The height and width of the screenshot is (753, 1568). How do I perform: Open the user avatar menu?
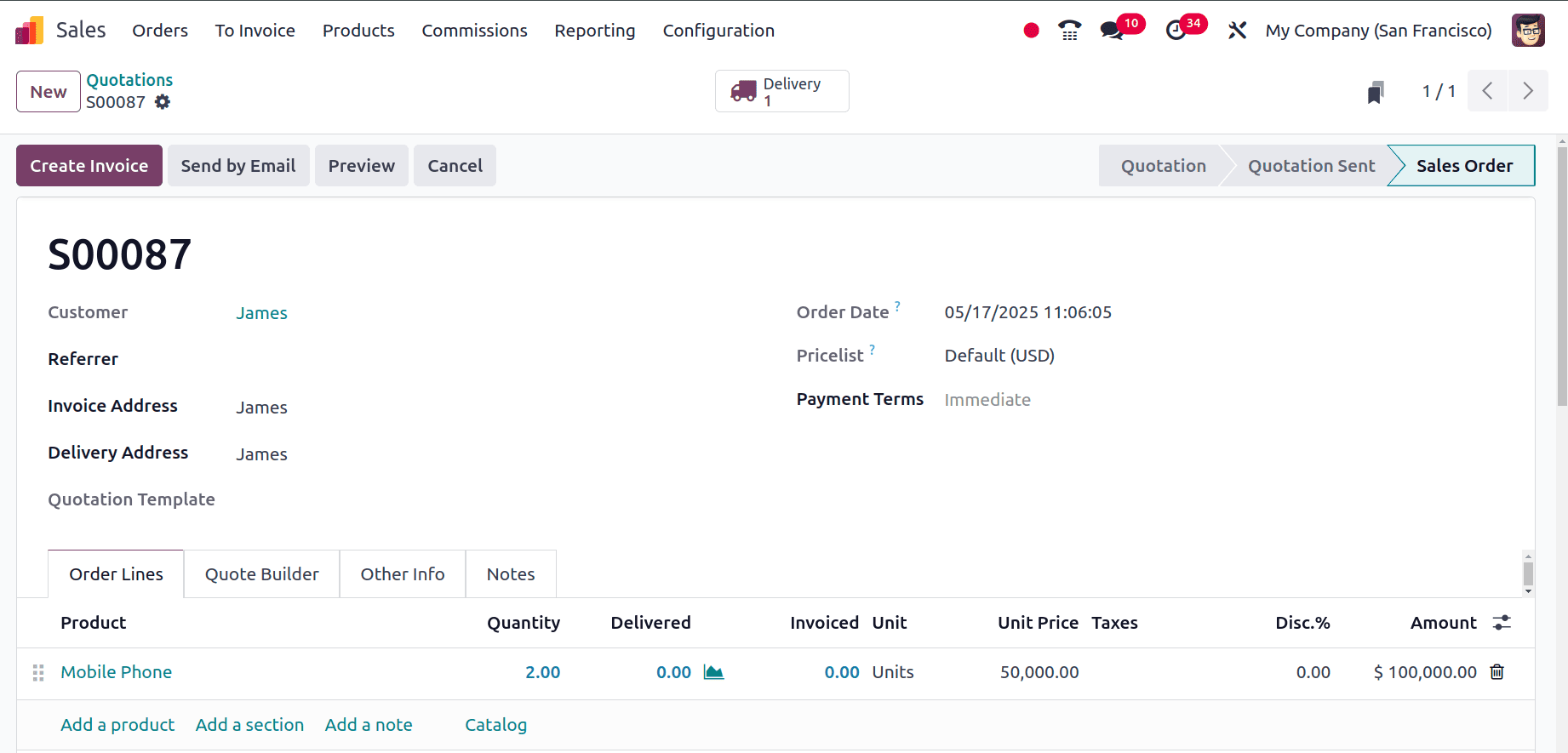(x=1528, y=31)
